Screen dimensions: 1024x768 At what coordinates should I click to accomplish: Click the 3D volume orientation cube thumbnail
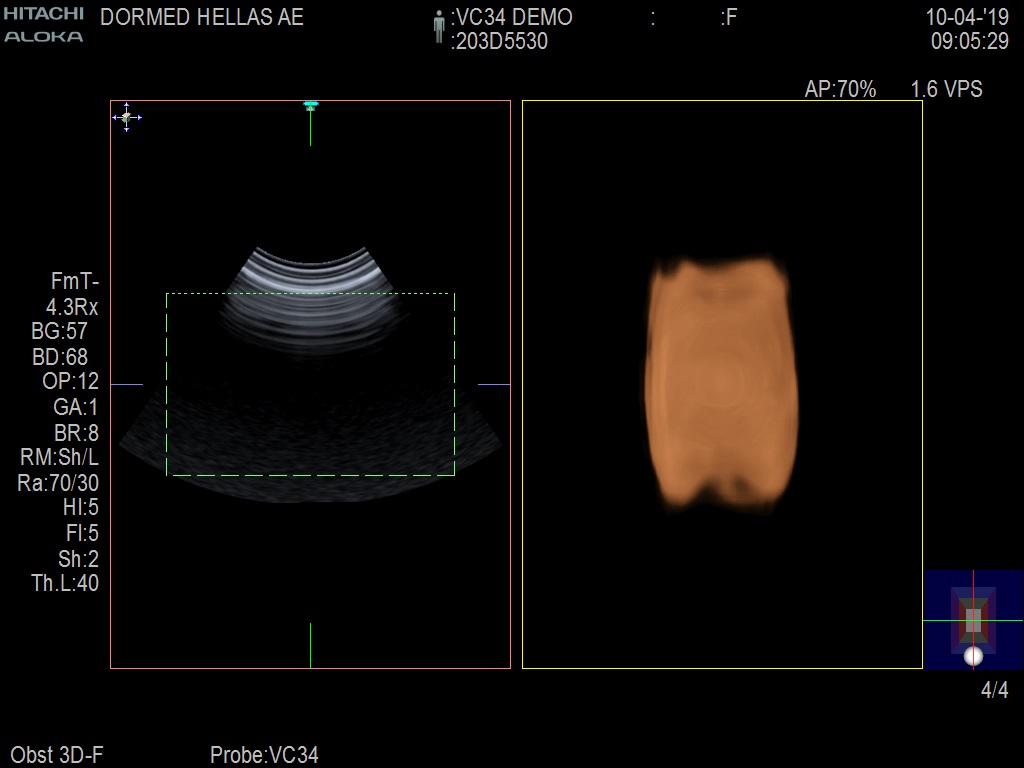973,619
